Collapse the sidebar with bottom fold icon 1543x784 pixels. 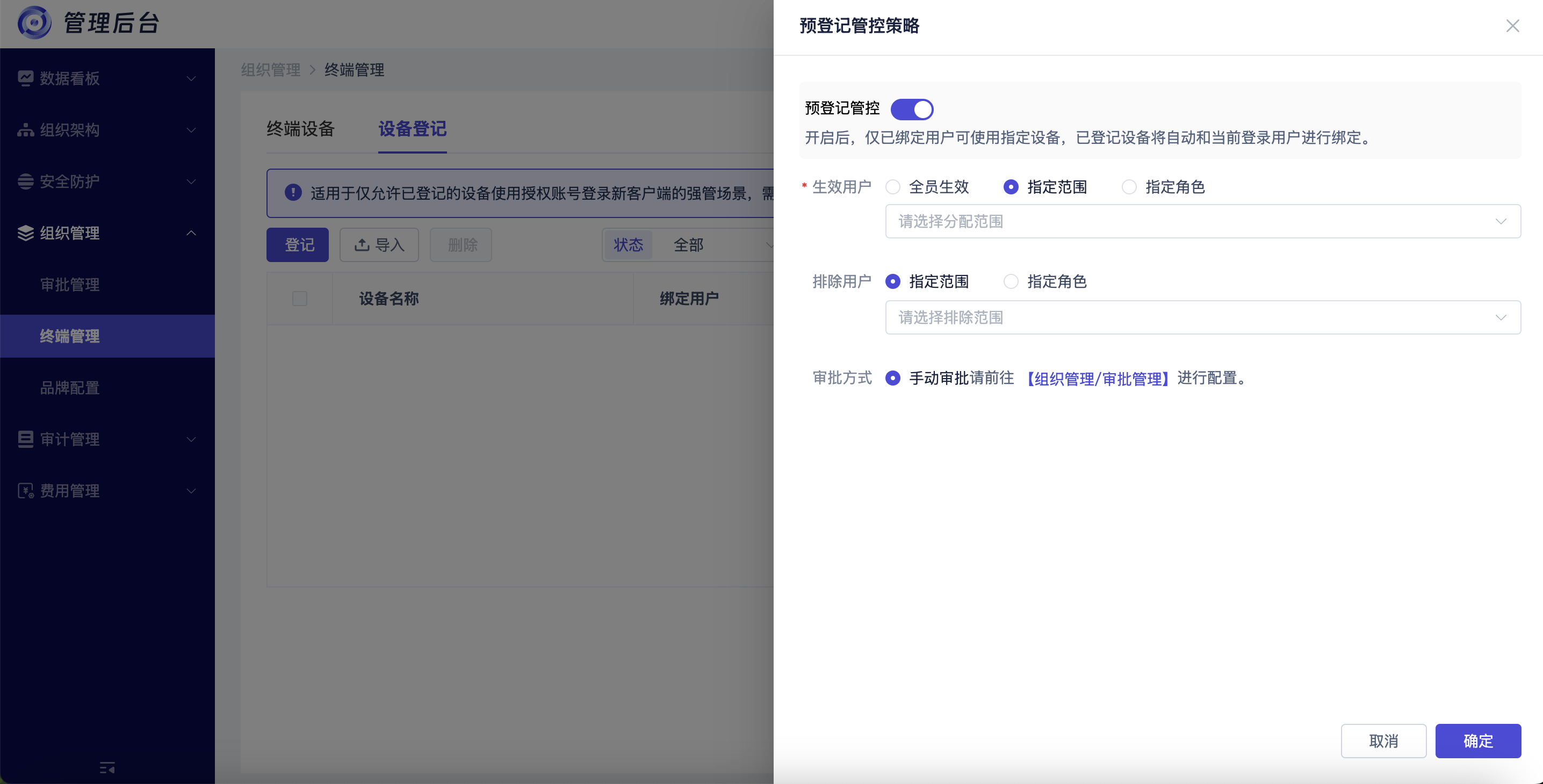pyautogui.click(x=107, y=767)
